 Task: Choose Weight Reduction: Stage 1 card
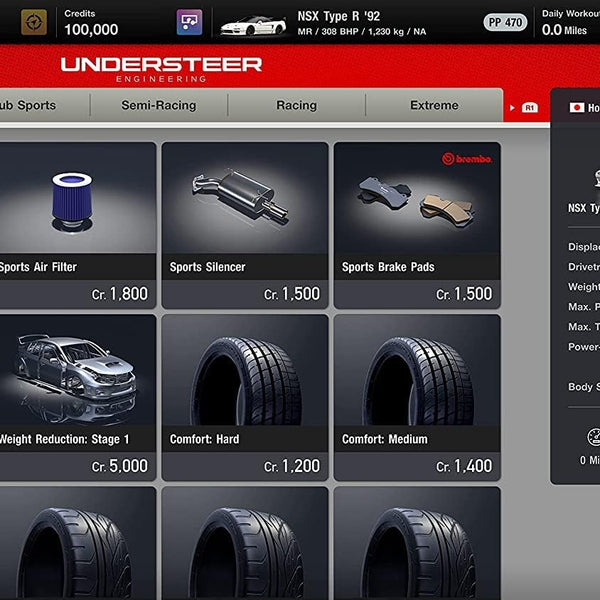click(x=78, y=398)
